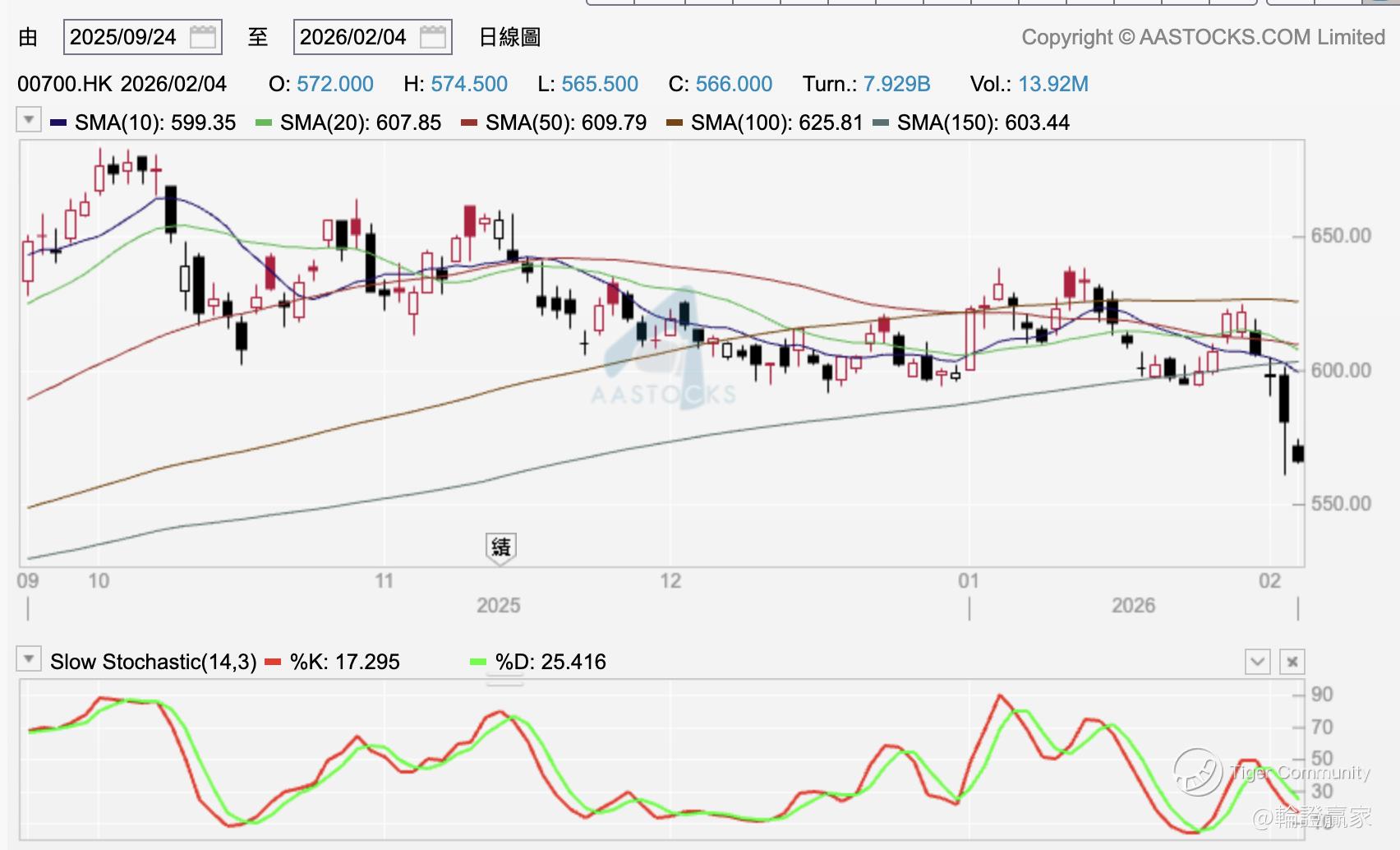Click the SMA(10) dark blue color swatch
1400x850 pixels.
pyautogui.click(x=58, y=123)
